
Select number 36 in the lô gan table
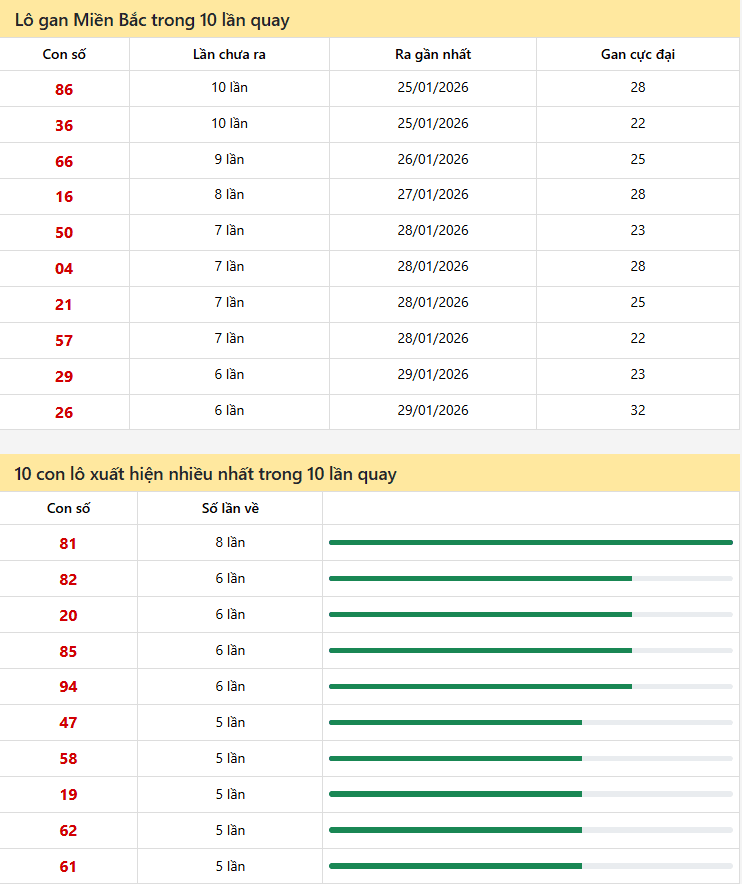pos(64,125)
